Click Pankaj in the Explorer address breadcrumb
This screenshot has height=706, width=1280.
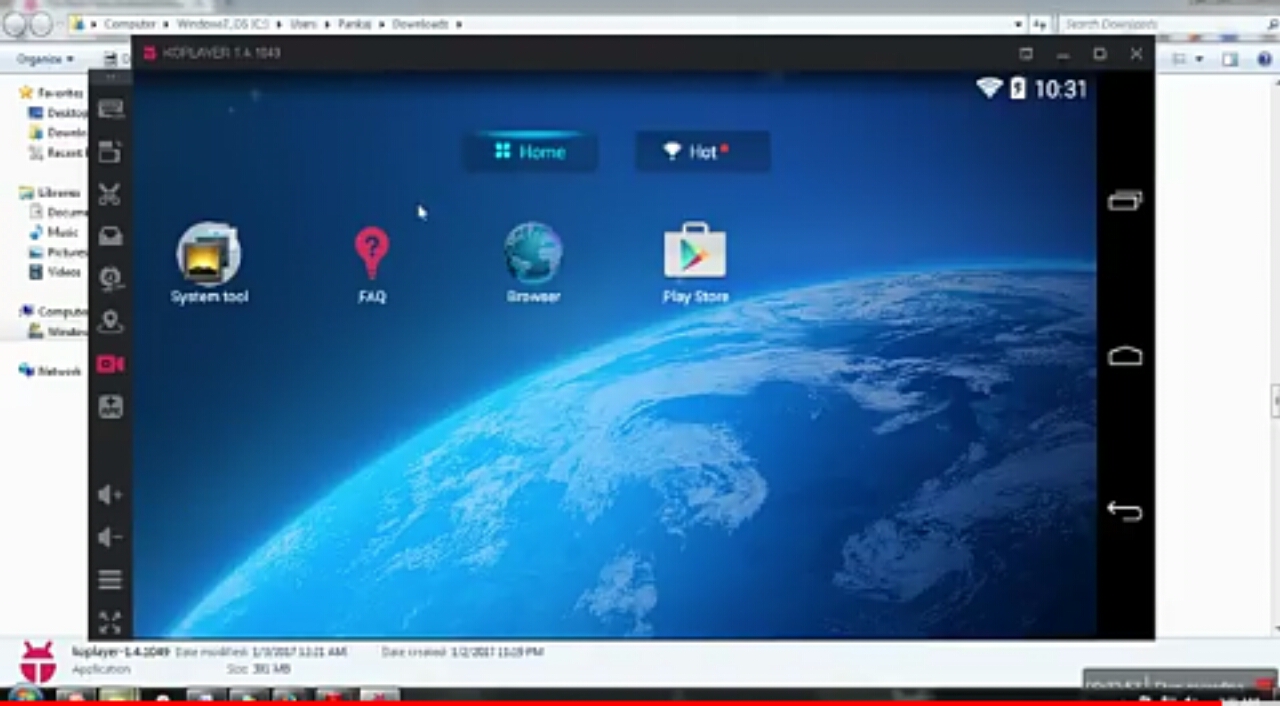point(354,23)
